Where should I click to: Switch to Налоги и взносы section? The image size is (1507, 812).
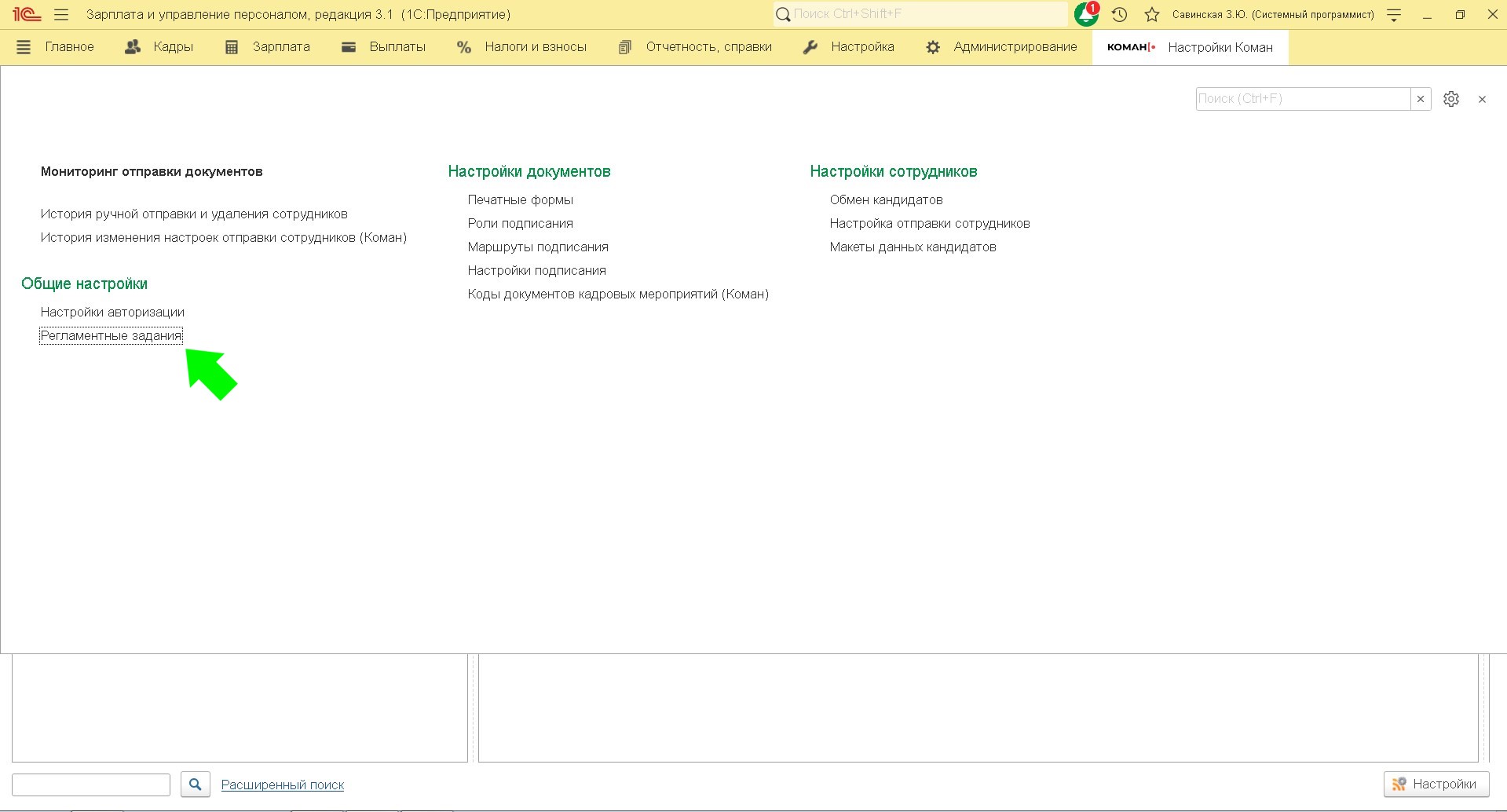[x=521, y=47]
